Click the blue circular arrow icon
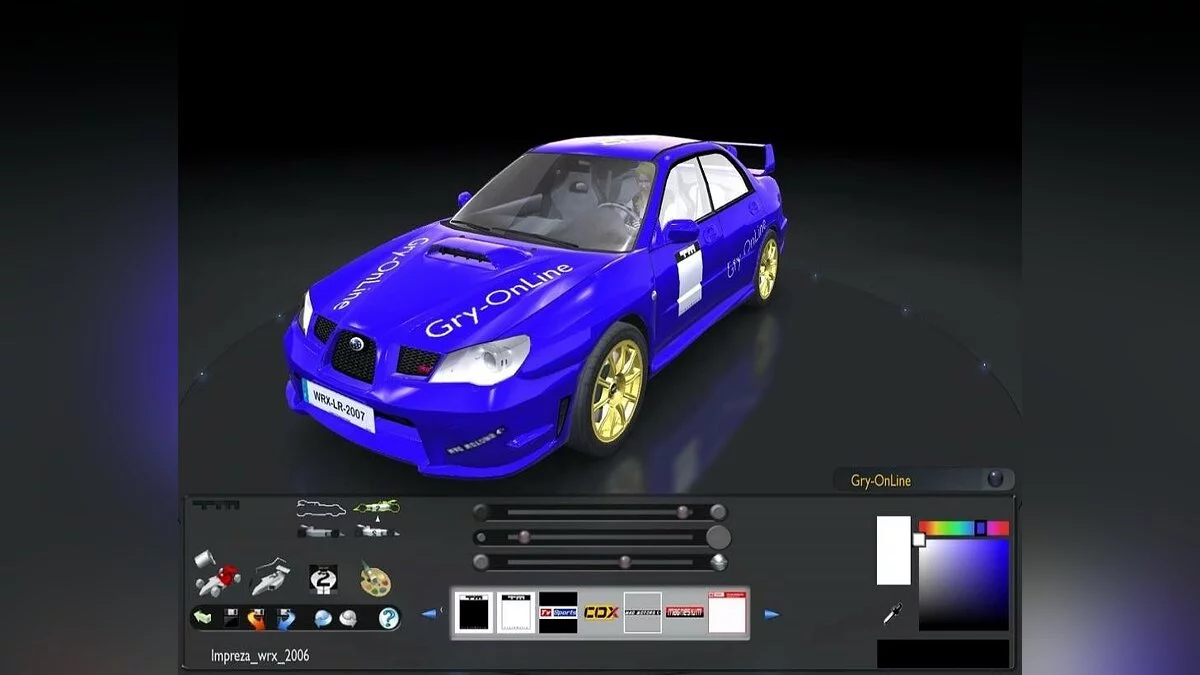 323,619
